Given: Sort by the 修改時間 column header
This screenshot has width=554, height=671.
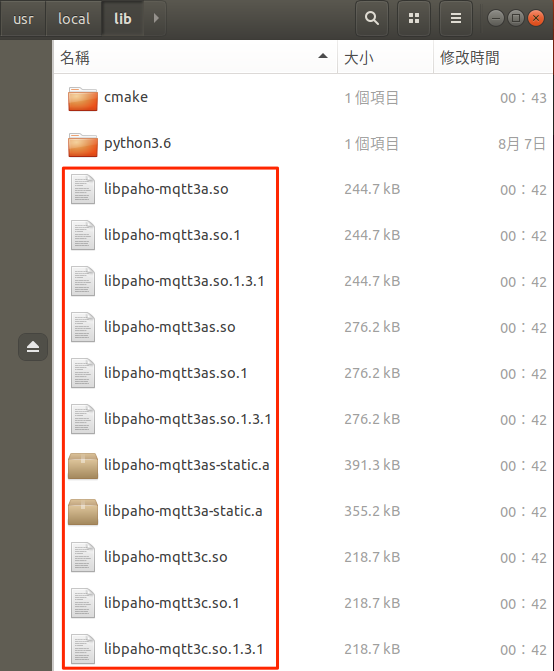Looking at the screenshot, I should coord(494,57).
